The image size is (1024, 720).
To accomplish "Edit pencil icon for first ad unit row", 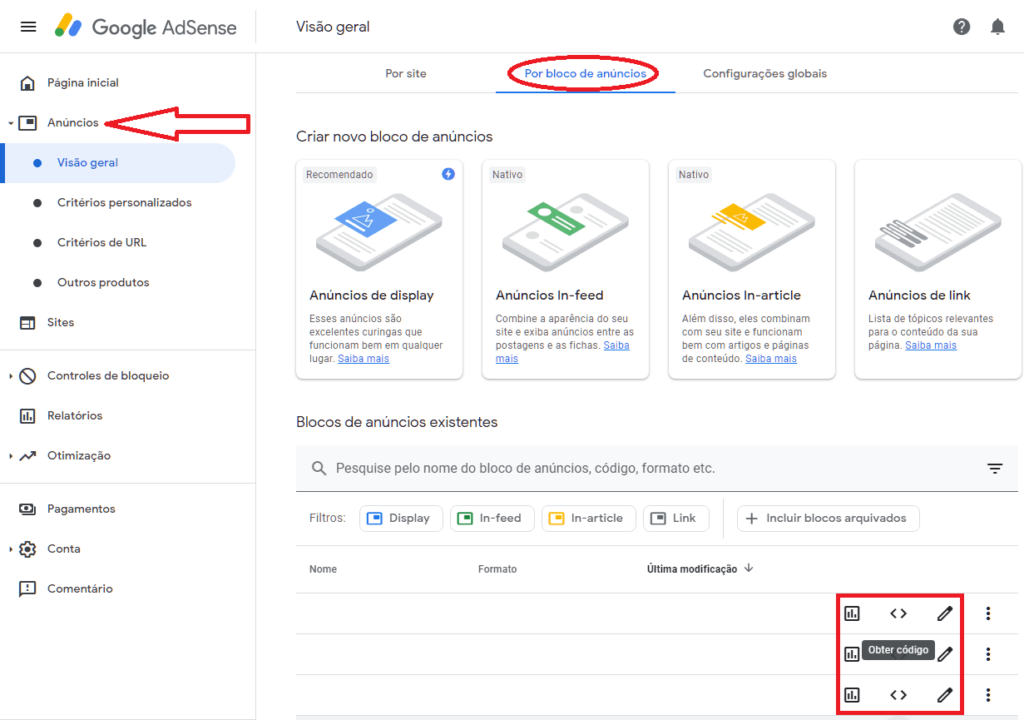I will click(945, 614).
